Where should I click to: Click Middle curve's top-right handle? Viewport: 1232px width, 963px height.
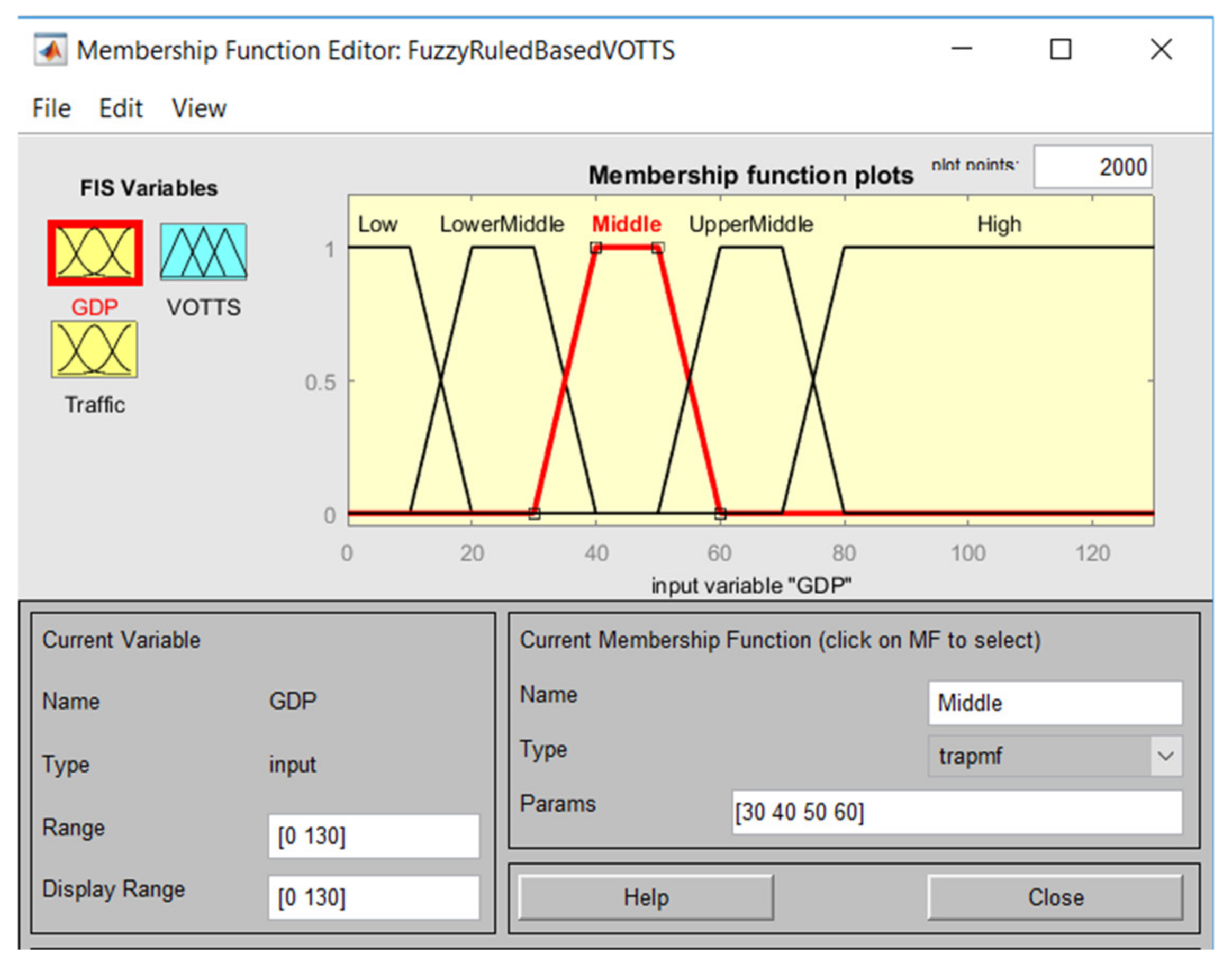coord(658,248)
